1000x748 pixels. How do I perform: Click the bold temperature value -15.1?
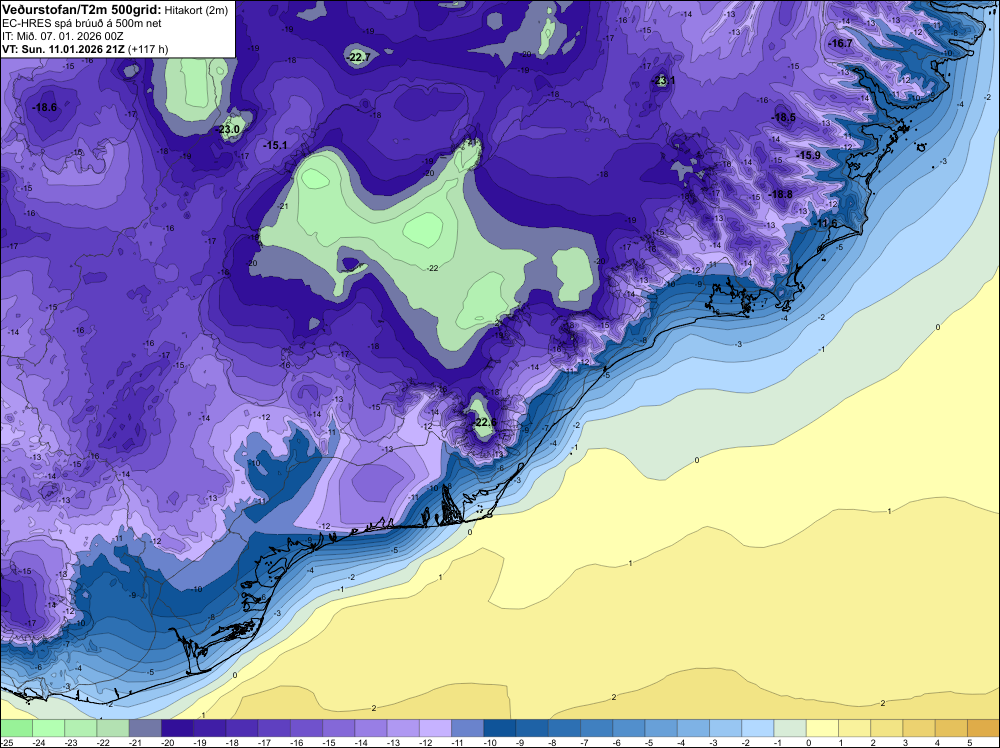[x=276, y=145]
